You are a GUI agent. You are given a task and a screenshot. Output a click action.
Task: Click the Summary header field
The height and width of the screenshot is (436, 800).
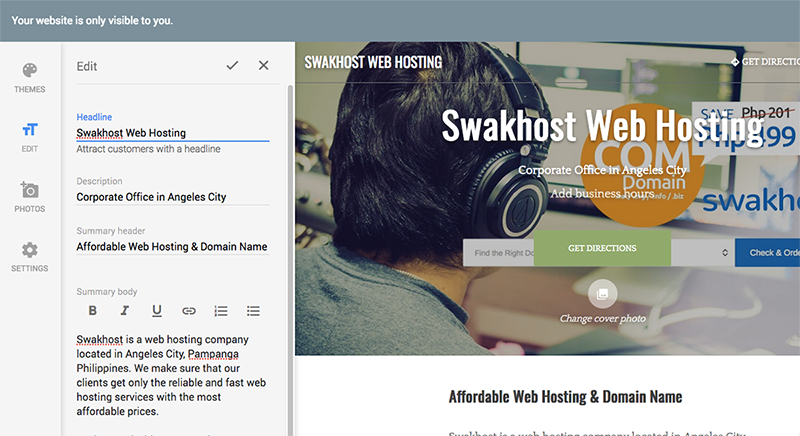[x=172, y=246]
